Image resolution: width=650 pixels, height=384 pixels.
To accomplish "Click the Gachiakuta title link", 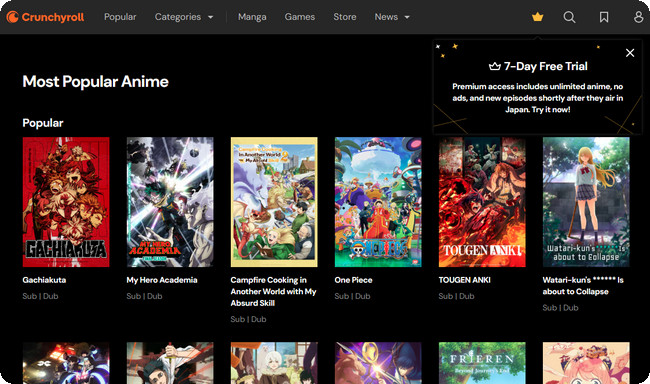I will pyautogui.click(x=44, y=280).
